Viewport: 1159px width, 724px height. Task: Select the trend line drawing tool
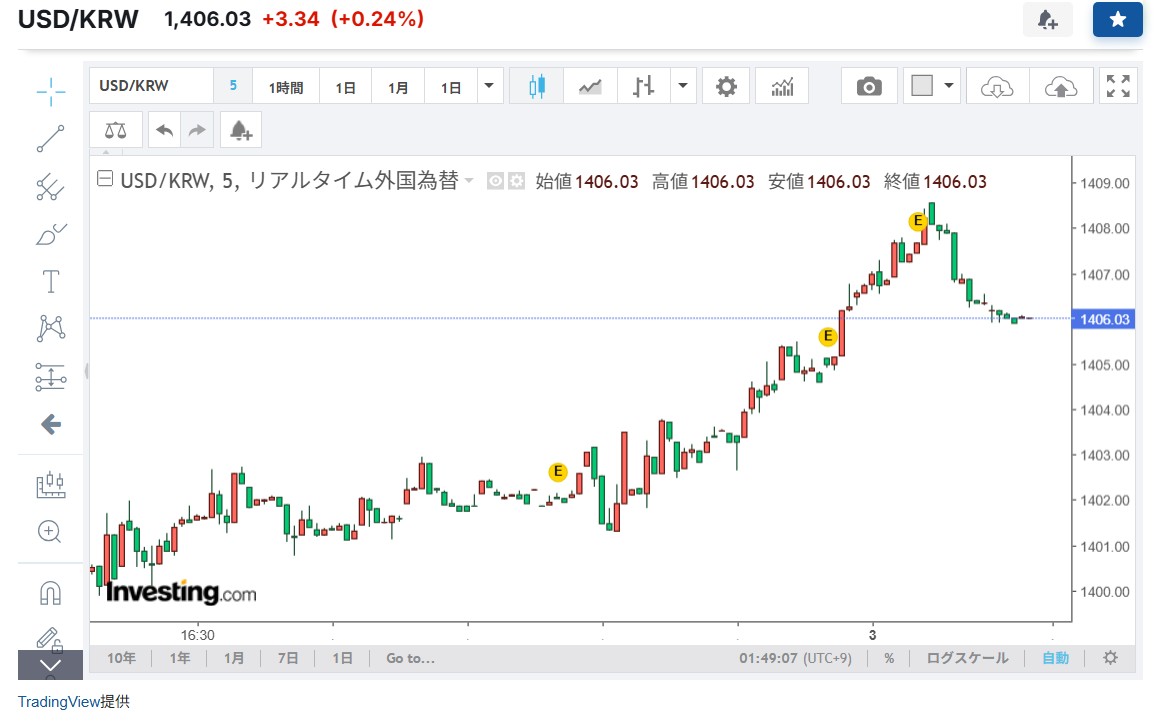coord(50,138)
